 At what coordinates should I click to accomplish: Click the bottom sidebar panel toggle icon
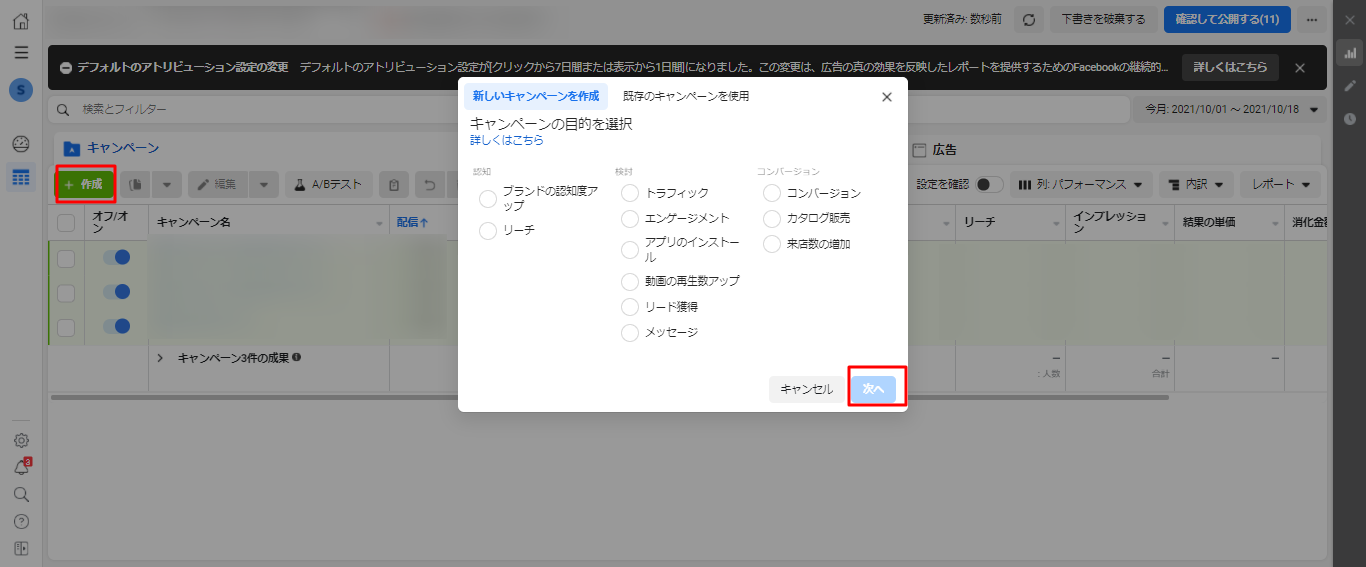[21, 548]
